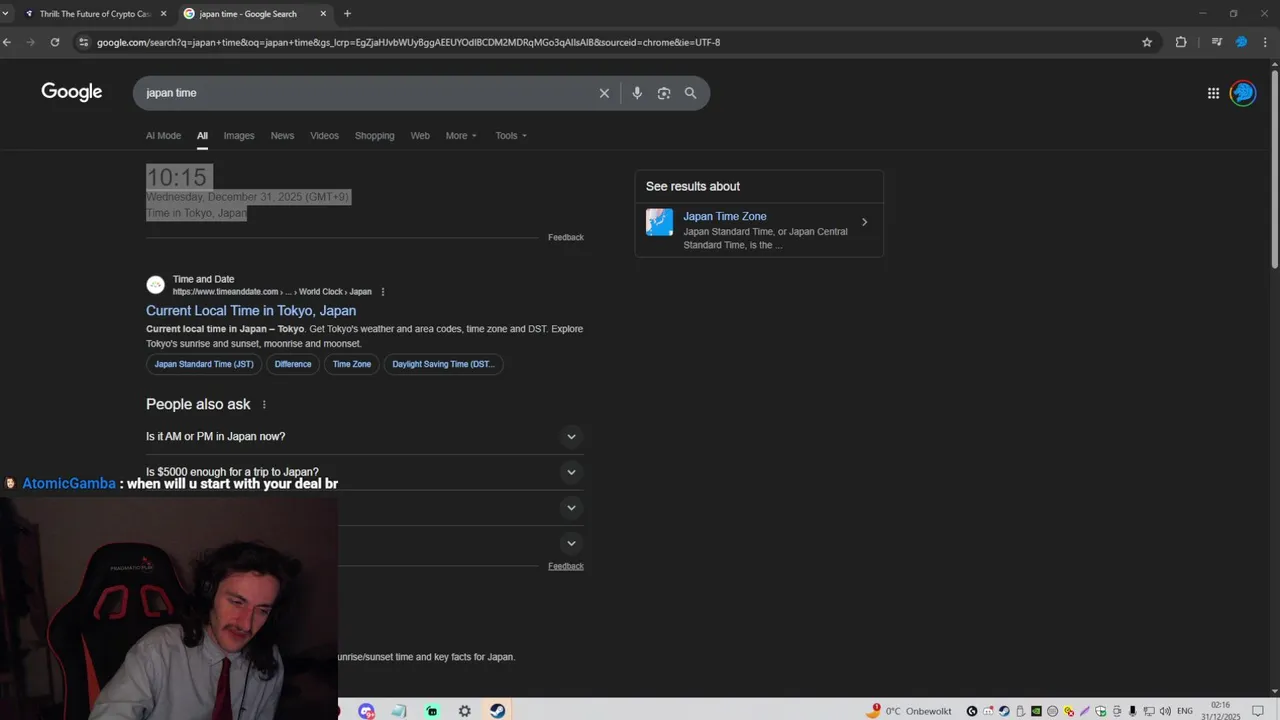Click the Japan Standard Time (JST) chip
The height and width of the screenshot is (720, 1280).
click(x=204, y=364)
